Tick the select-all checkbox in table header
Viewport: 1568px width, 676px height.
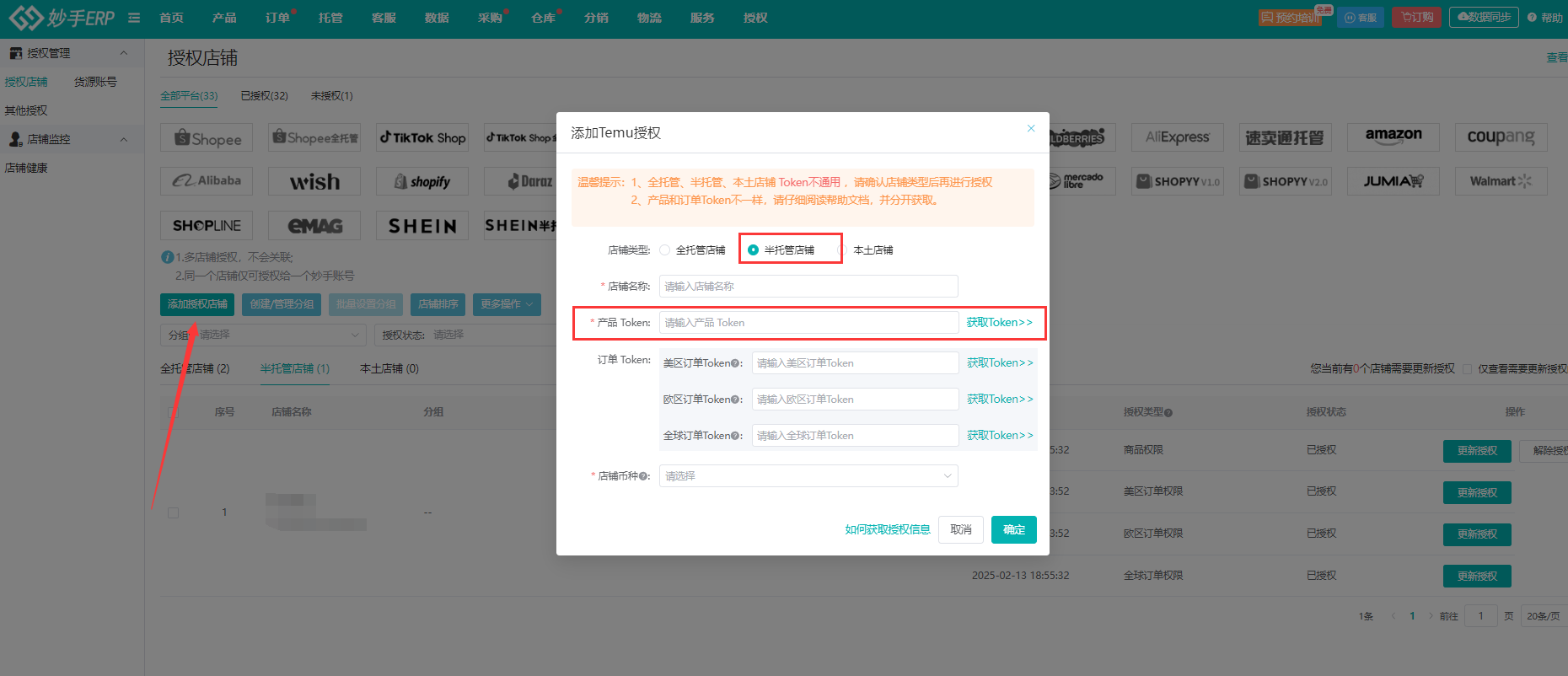point(173,412)
